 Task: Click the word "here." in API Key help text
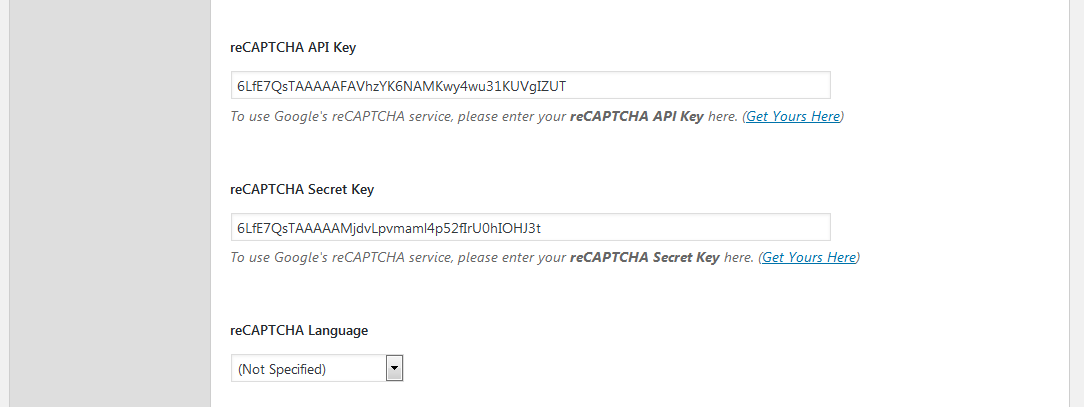point(723,116)
